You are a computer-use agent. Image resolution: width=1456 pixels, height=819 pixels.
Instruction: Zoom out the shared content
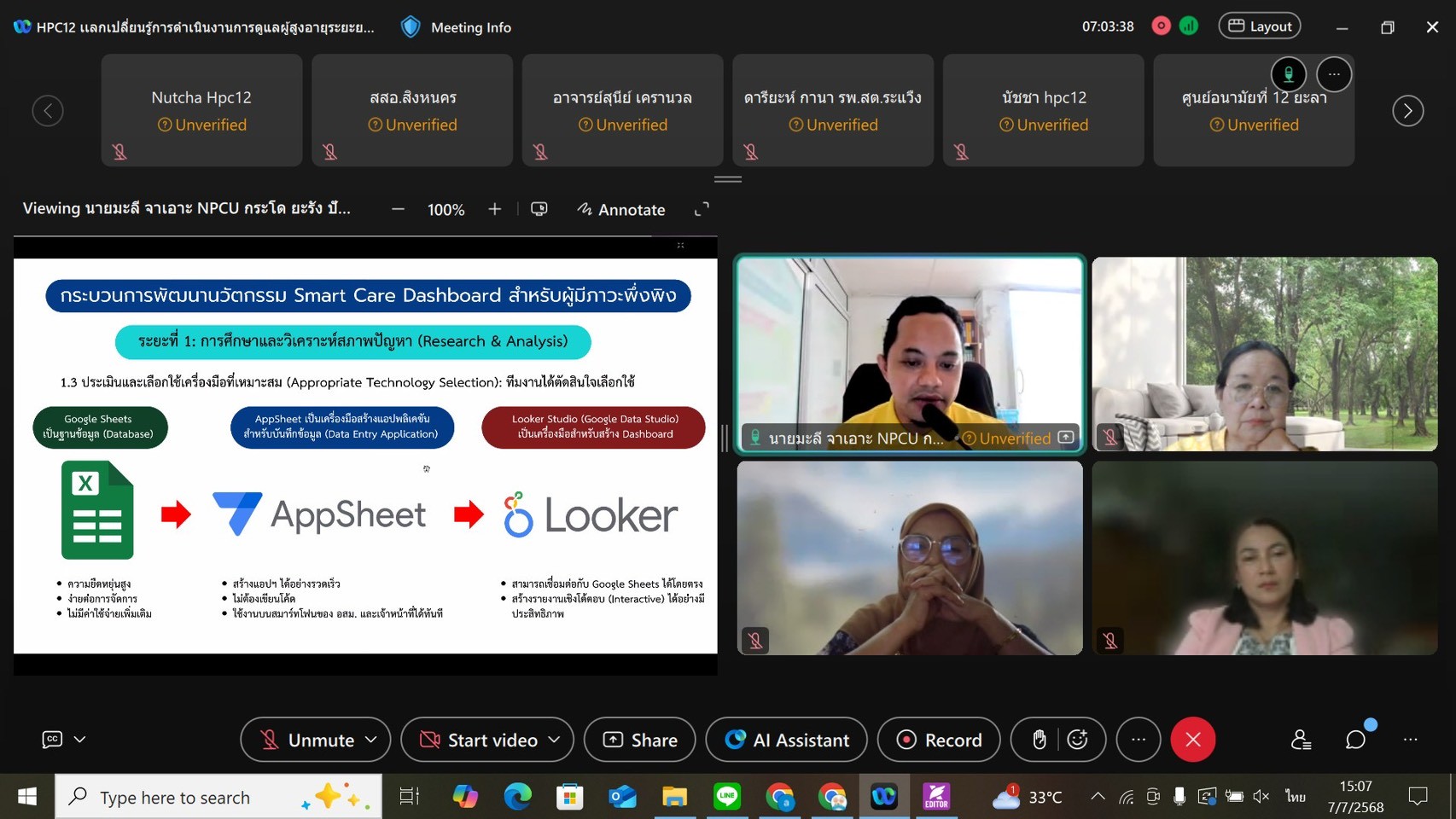[398, 209]
